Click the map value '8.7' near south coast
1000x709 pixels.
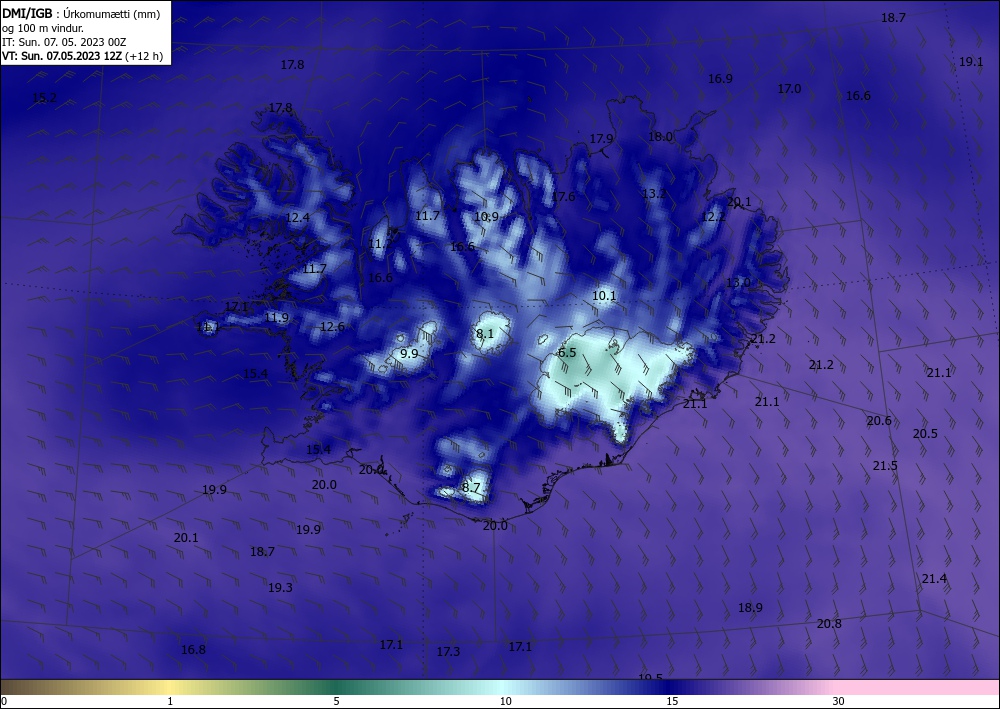tap(471, 488)
